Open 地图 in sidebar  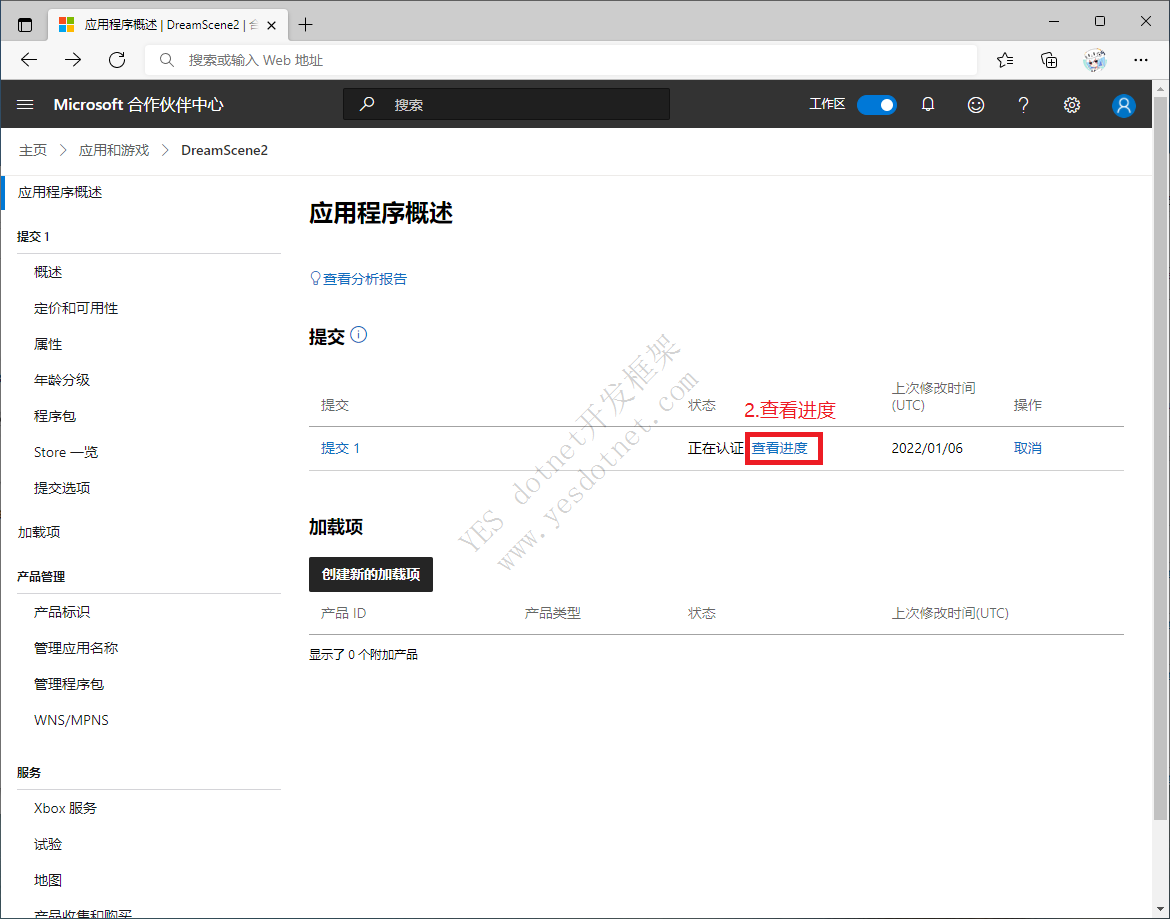[x=48, y=880]
